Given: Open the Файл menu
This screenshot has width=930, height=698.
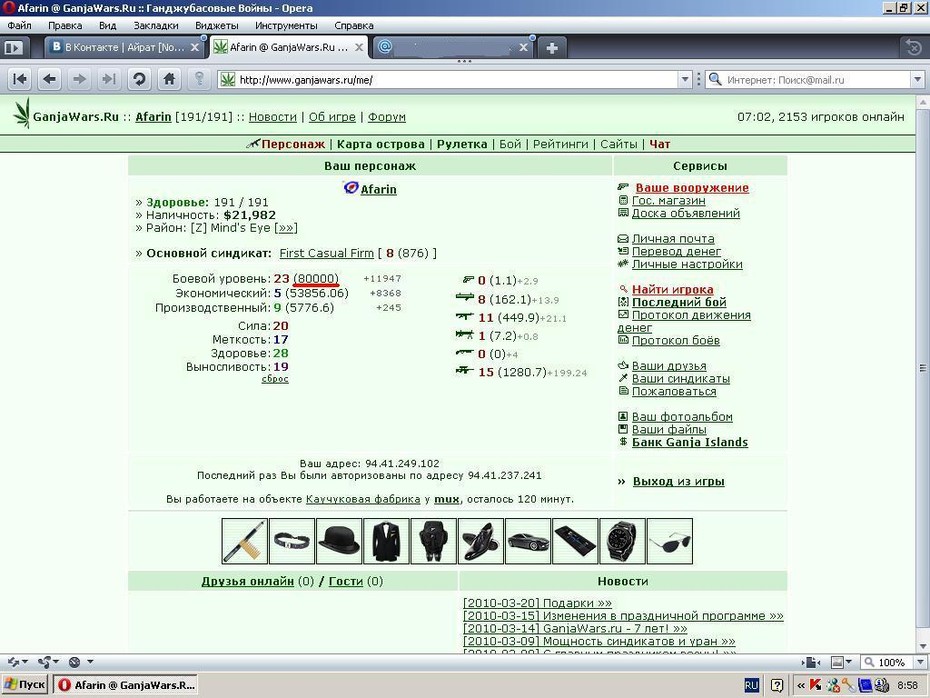Looking at the screenshot, I should coord(19,26).
